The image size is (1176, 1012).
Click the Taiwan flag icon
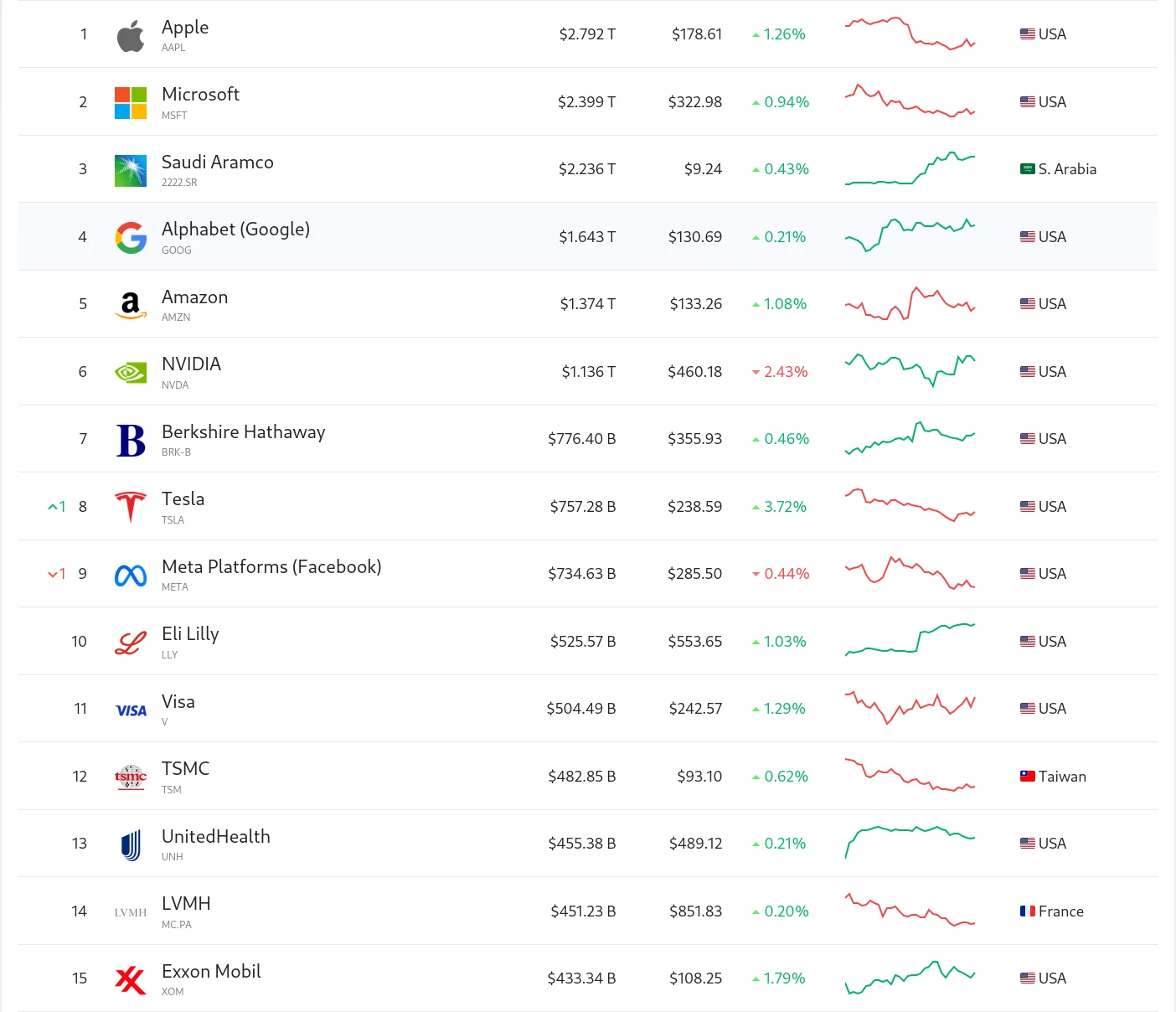coord(1028,777)
